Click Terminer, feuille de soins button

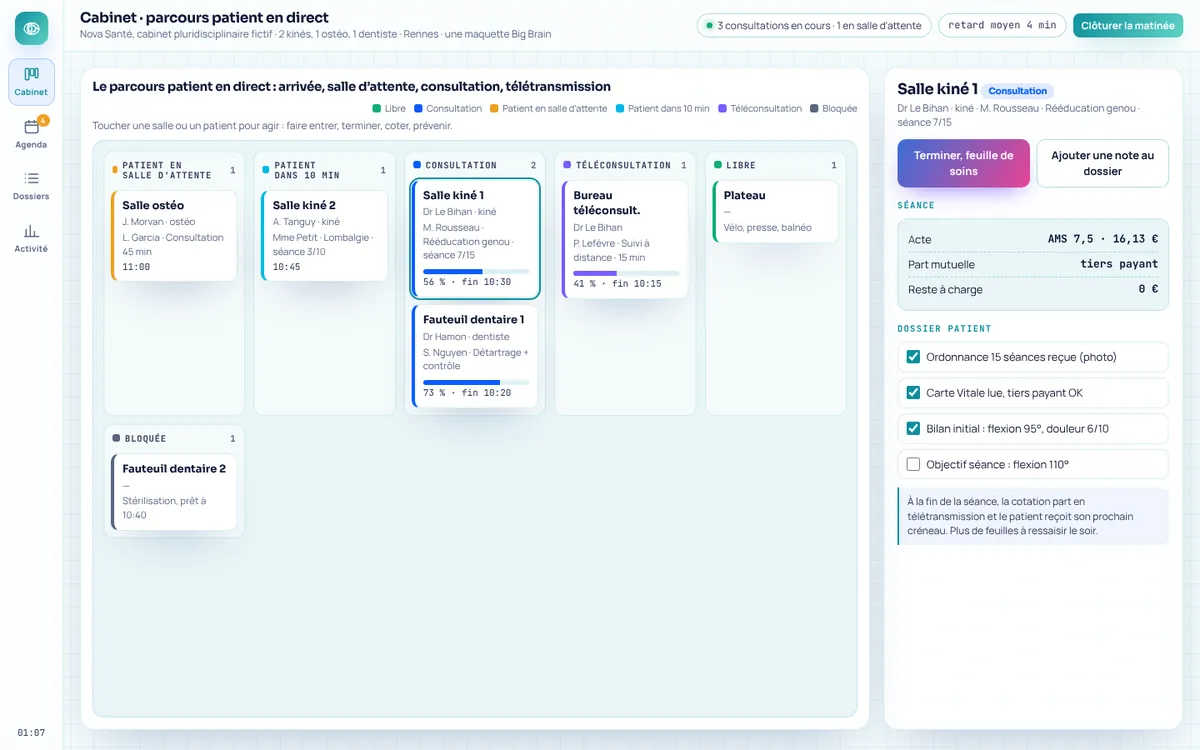(x=963, y=163)
